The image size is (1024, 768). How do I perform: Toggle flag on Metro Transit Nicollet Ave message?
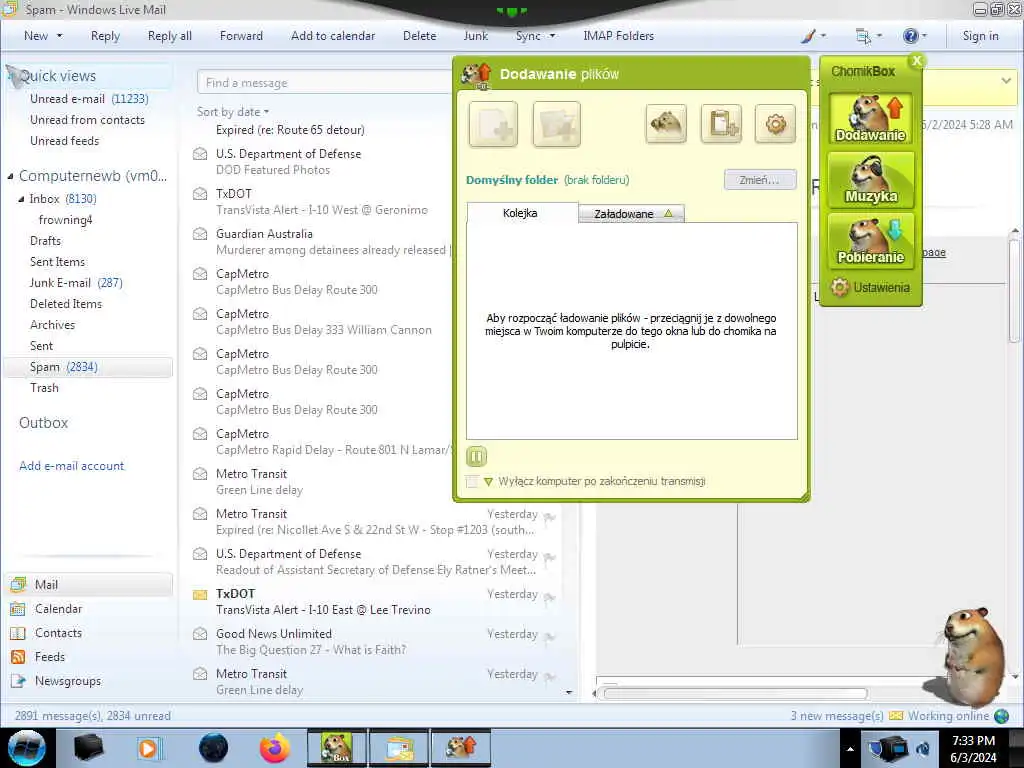[550, 517]
